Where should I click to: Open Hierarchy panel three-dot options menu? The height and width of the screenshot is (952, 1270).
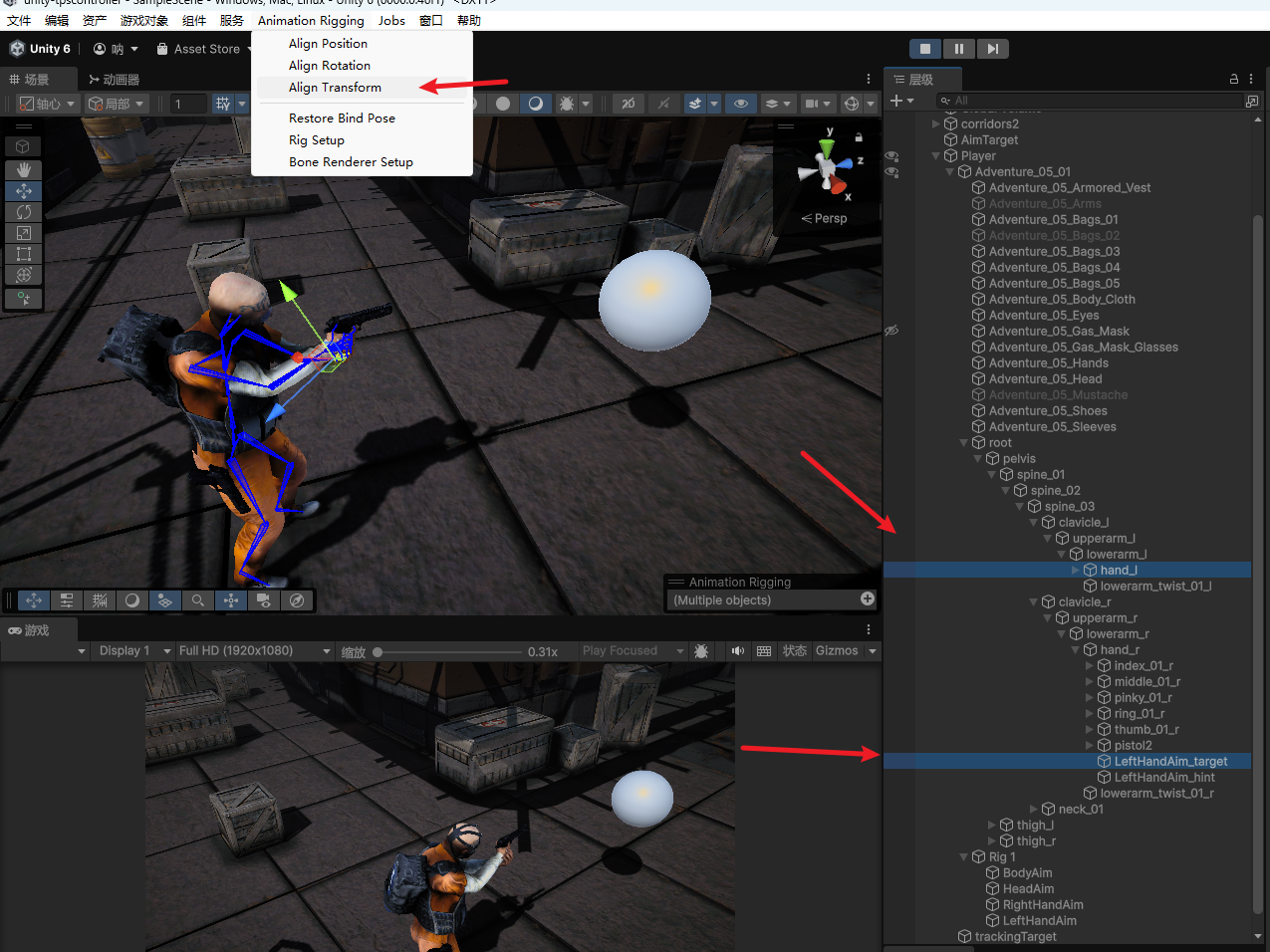[x=1251, y=79]
